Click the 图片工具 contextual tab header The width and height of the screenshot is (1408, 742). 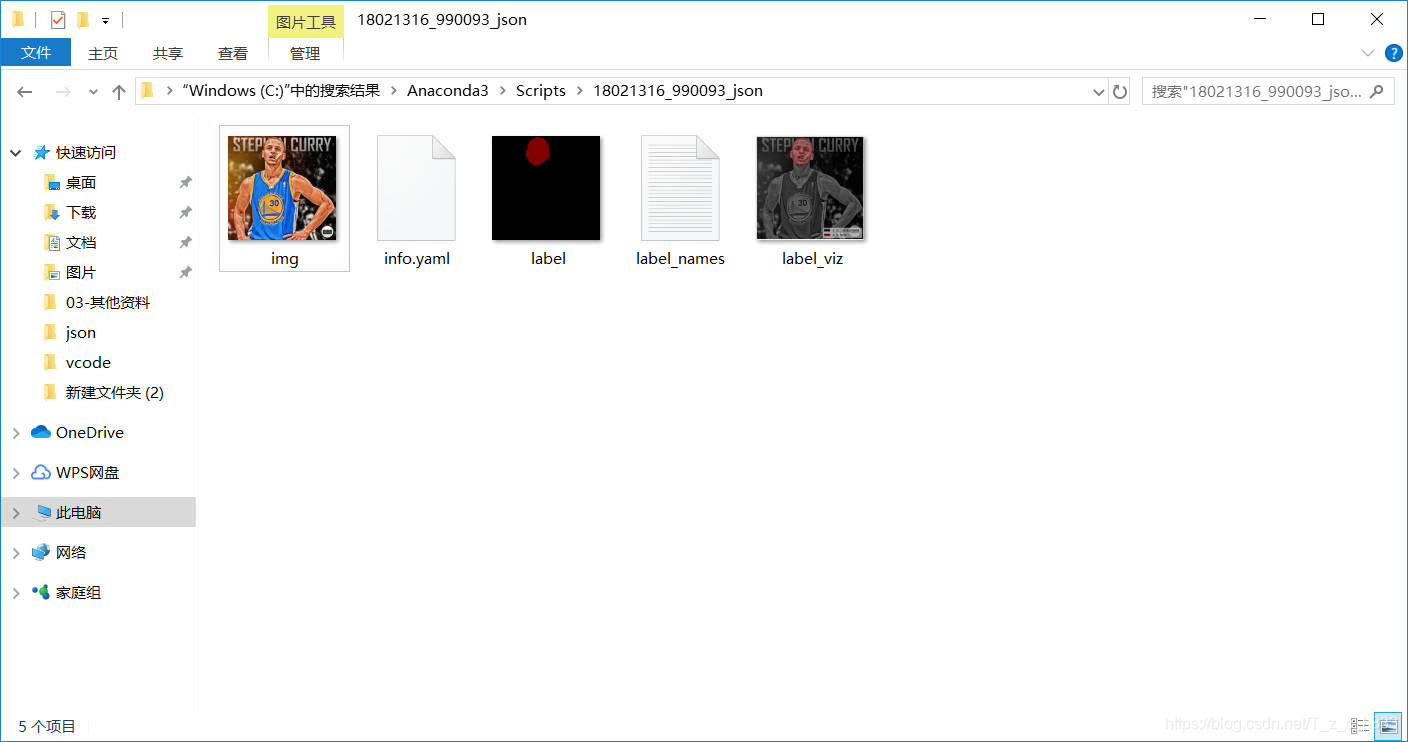click(306, 21)
